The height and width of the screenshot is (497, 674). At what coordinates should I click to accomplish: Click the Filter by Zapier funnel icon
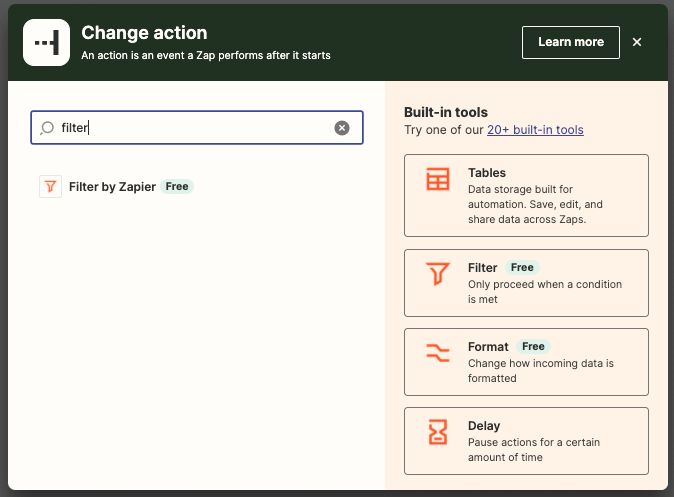(x=50, y=187)
